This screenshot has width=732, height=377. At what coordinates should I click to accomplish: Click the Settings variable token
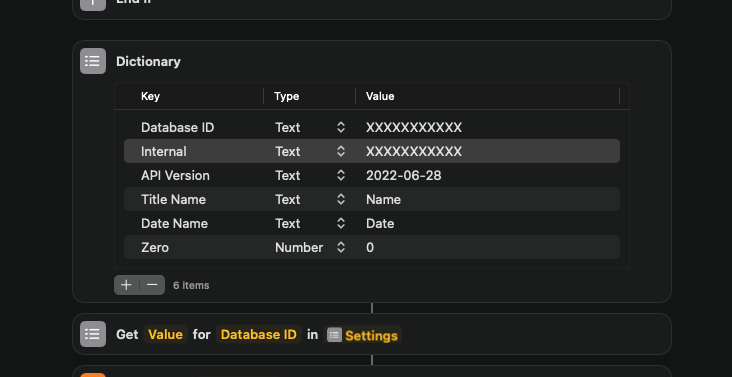[x=362, y=335]
